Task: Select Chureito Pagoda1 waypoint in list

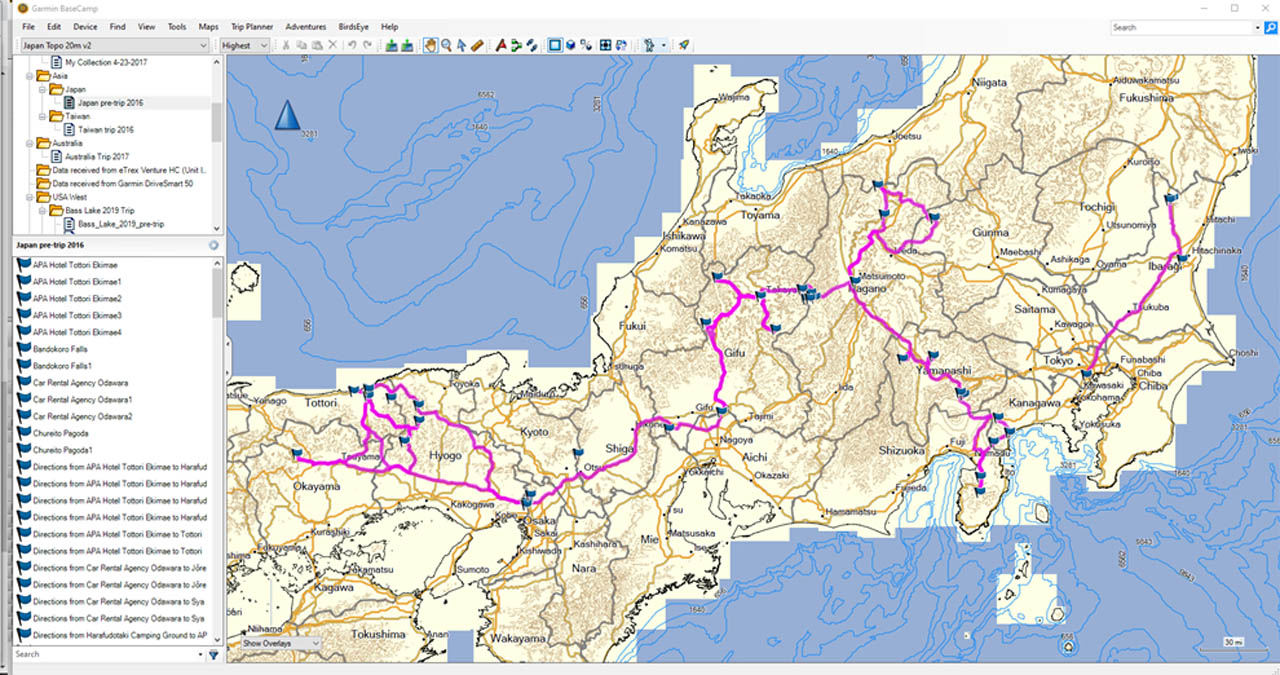Action: coord(62,450)
